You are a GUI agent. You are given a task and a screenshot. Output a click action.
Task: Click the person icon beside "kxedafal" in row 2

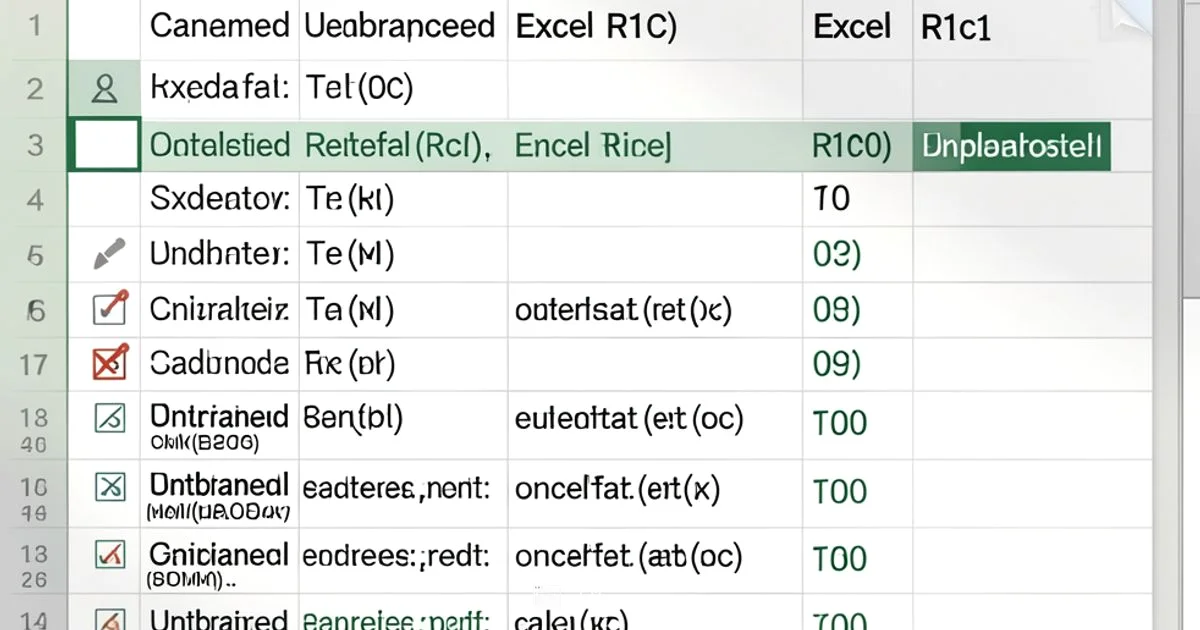pos(104,88)
